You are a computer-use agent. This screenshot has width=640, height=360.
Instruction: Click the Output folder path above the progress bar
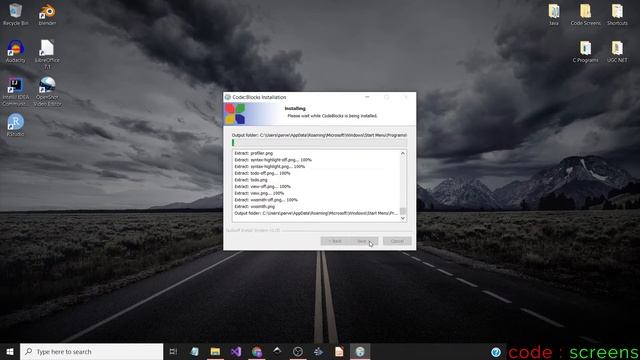[x=319, y=135]
